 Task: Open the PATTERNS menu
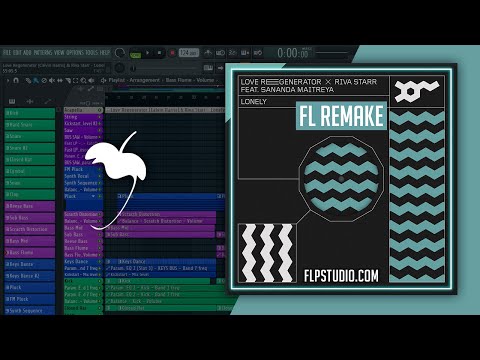[x=43, y=53]
